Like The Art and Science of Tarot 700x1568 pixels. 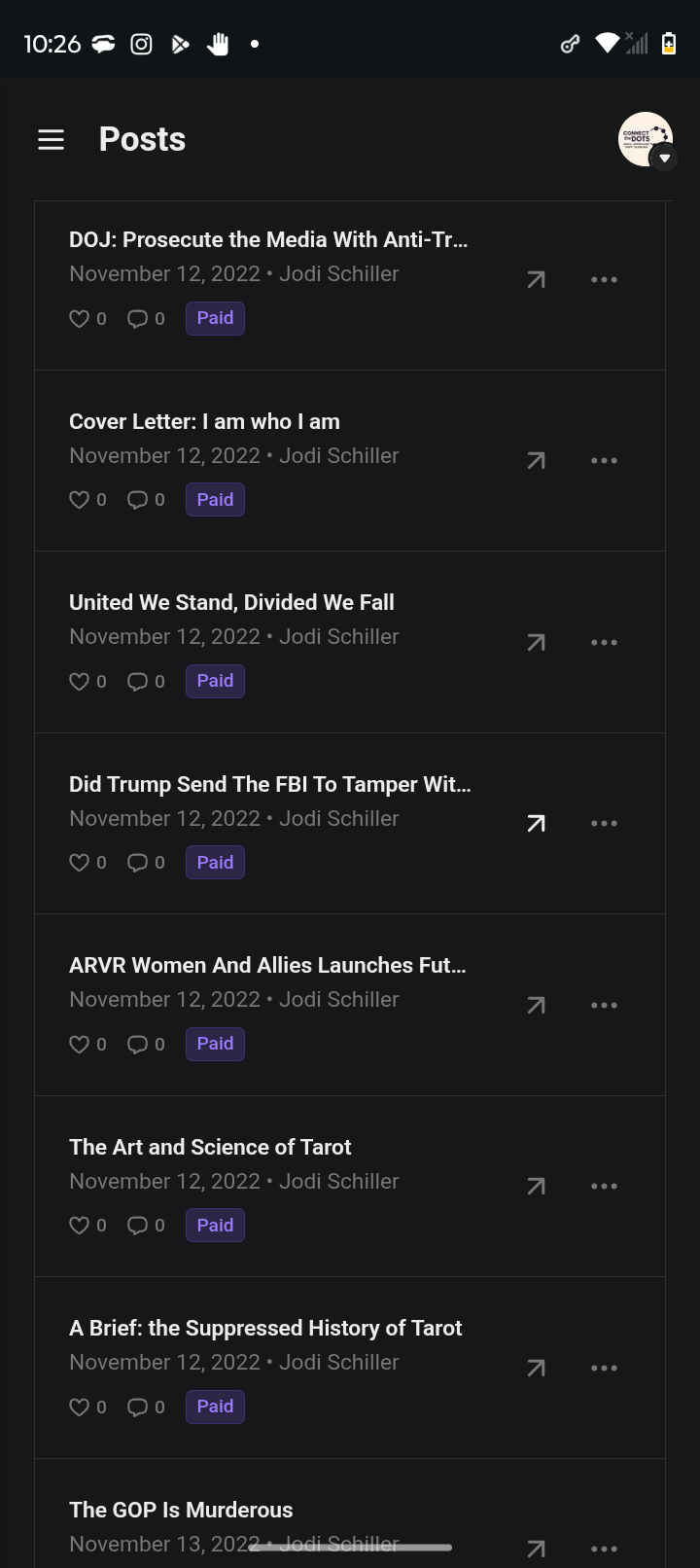(80, 1226)
